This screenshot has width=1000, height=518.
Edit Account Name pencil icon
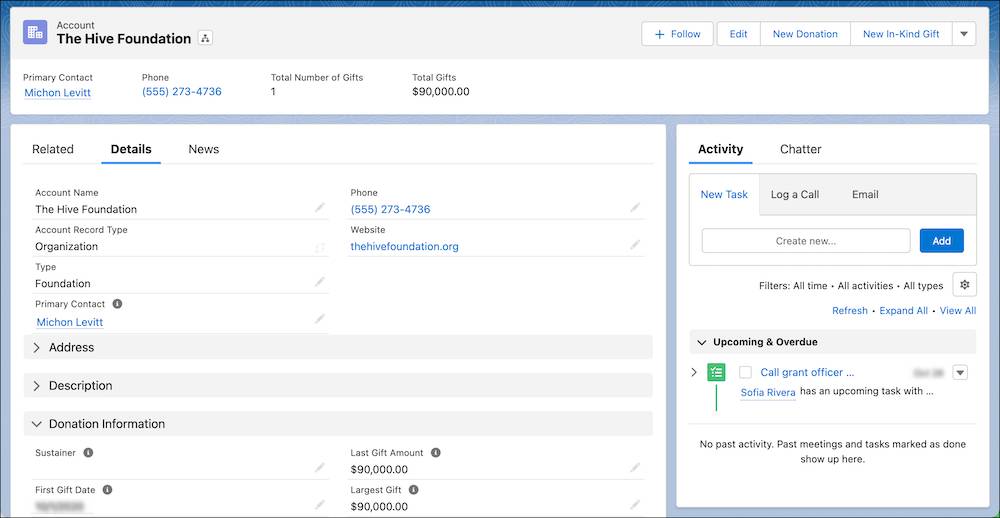[x=320, y=208]
